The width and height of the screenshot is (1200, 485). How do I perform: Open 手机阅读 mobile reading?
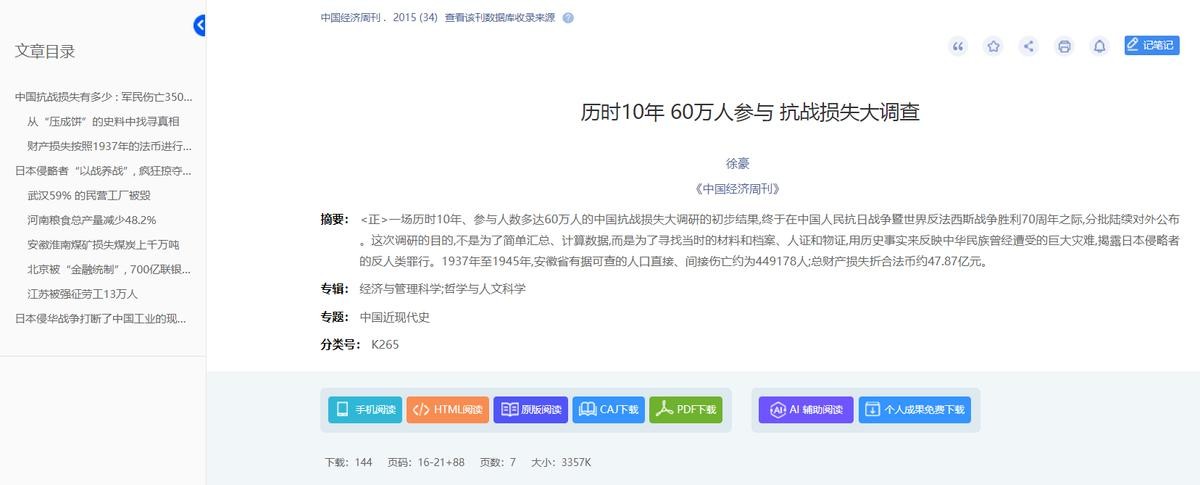364,409
